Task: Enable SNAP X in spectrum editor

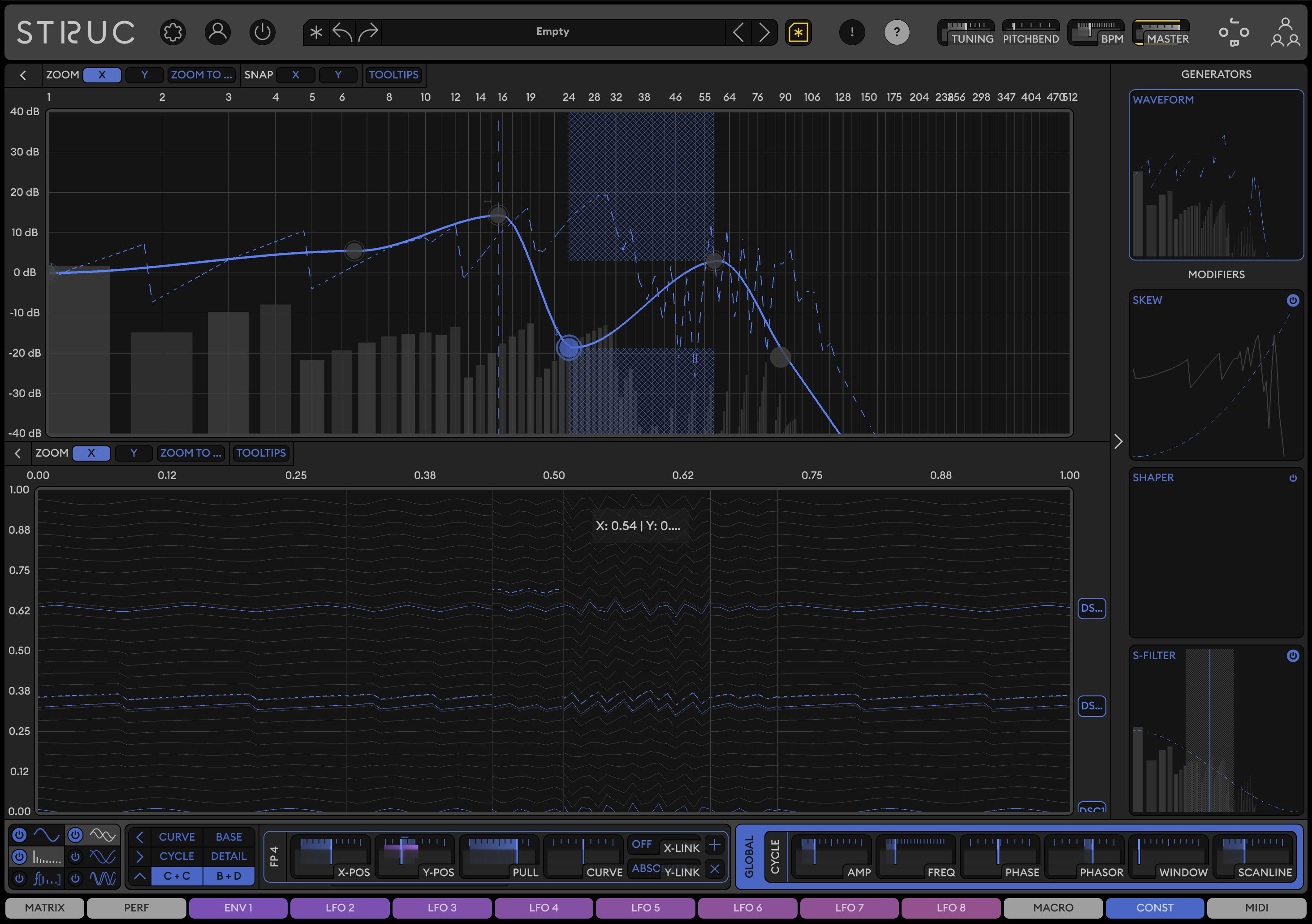Action: (x=295, y=75)
